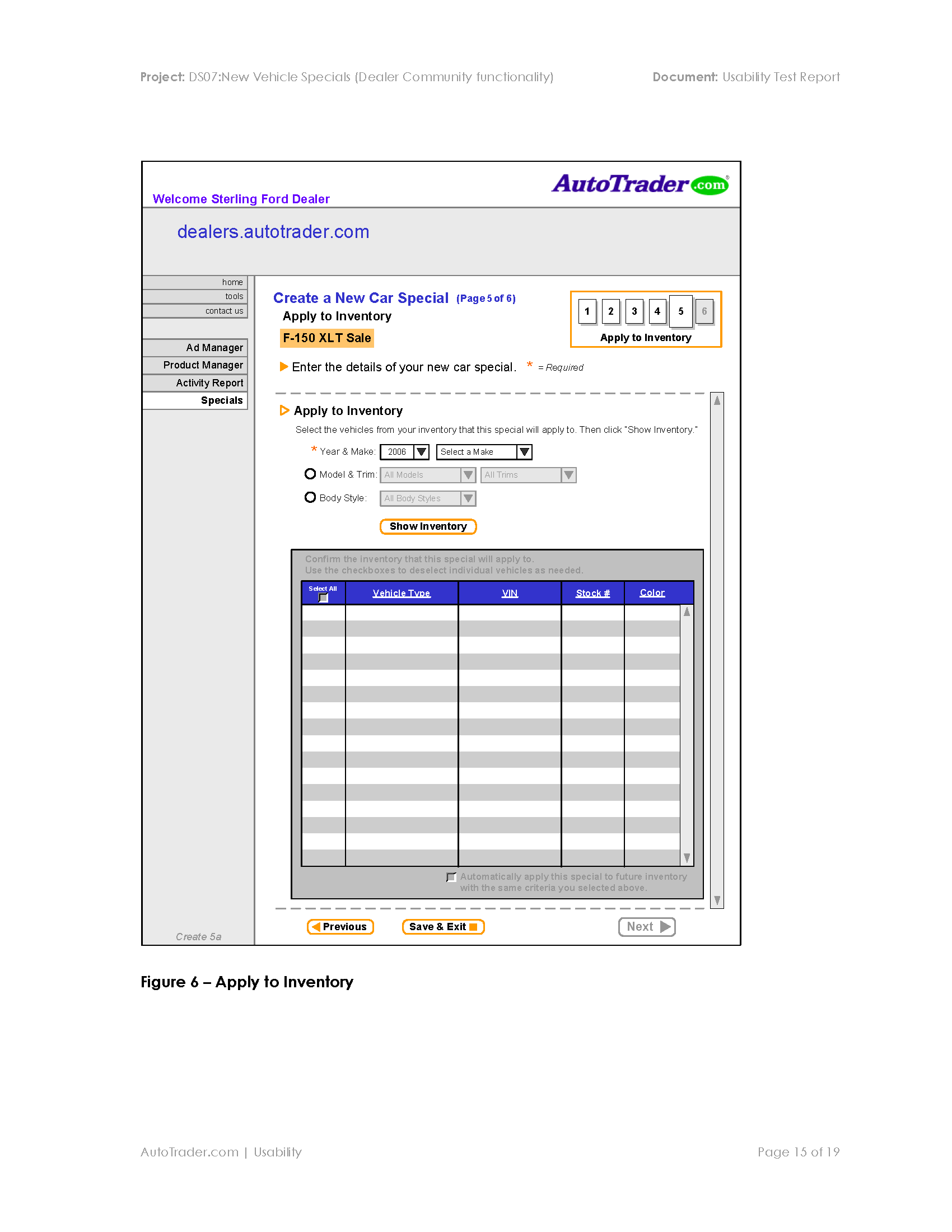Go to wizard step 2
Screen dimensions: 952x1232
[x=611, y=311]
